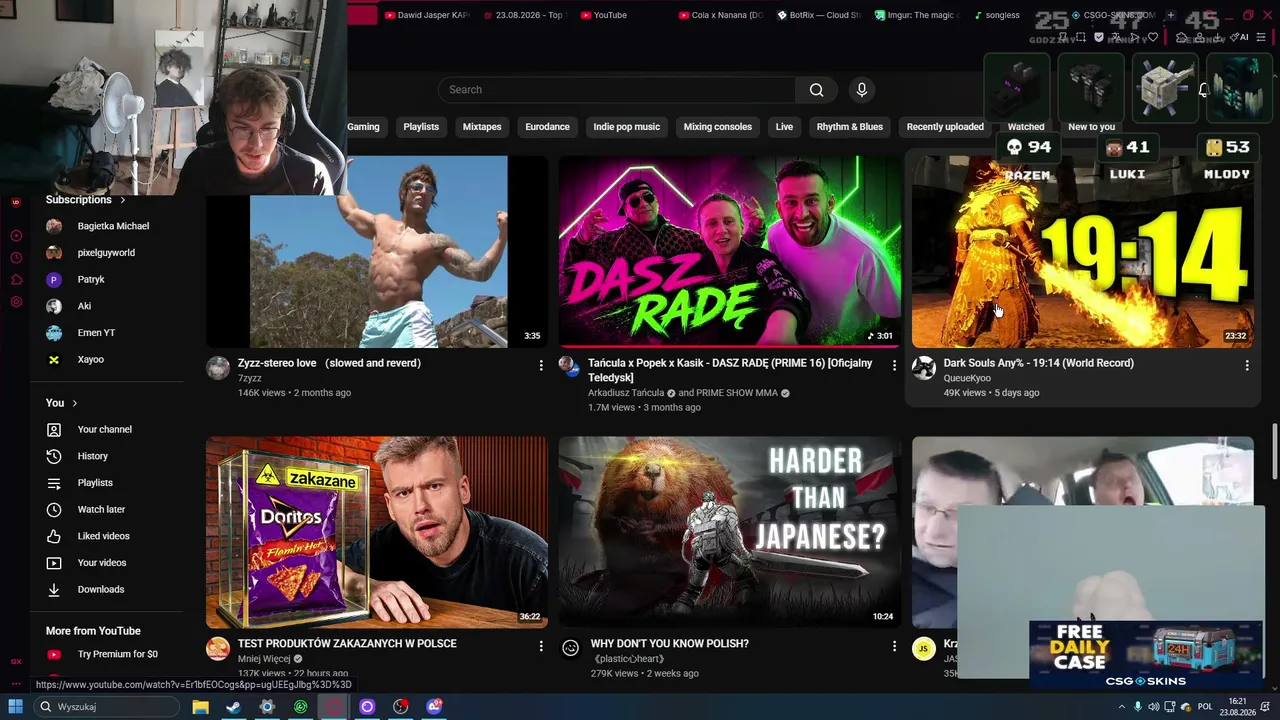Screen dimensions: 1280x720
Task: Click the taskbar microphone tray icon
Action: tap(1137, 707)
